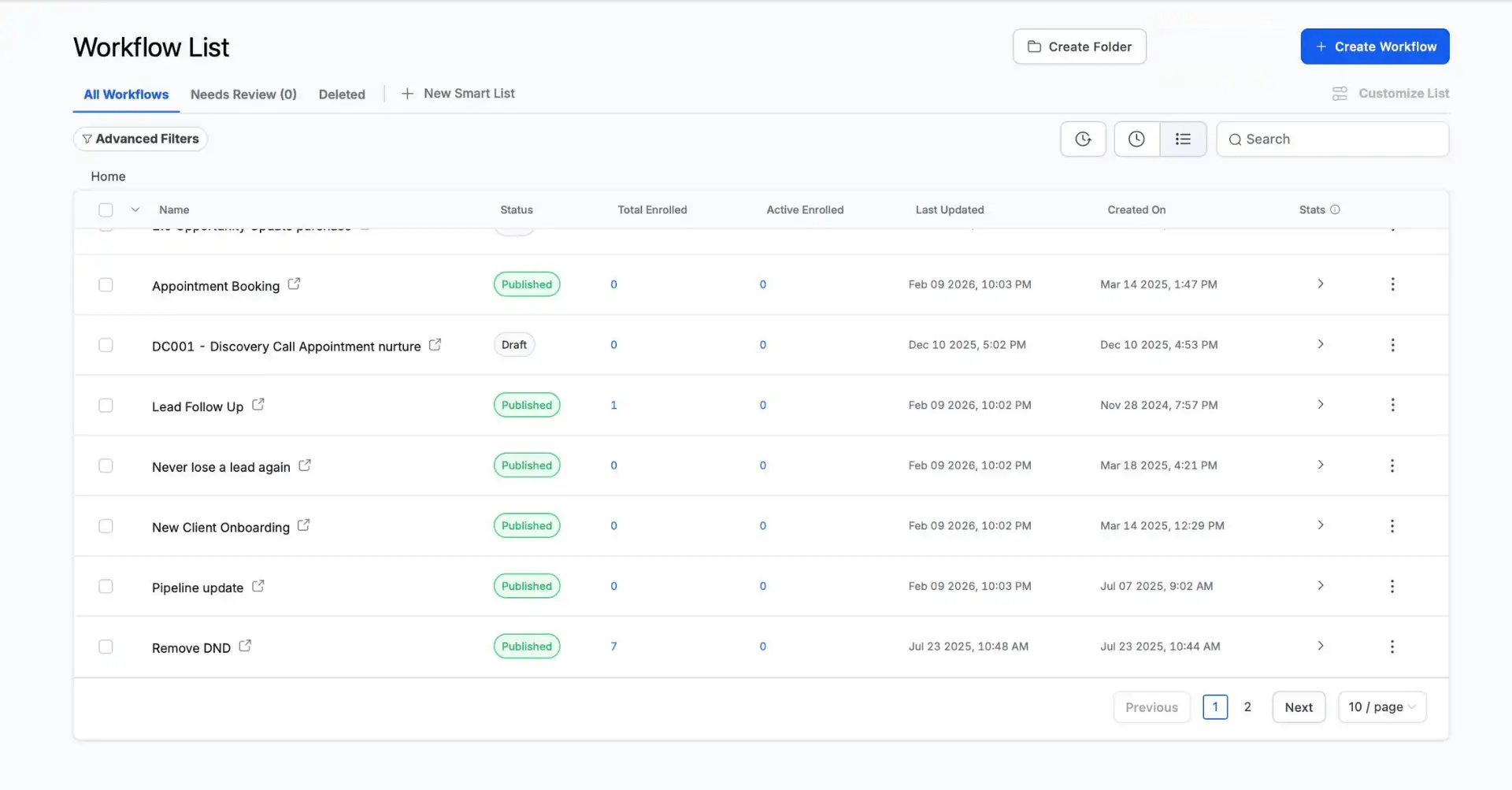Click external link icon beside Lead Follow Up
This screenshot has height=790, width=1512.
tap(258, 405)
